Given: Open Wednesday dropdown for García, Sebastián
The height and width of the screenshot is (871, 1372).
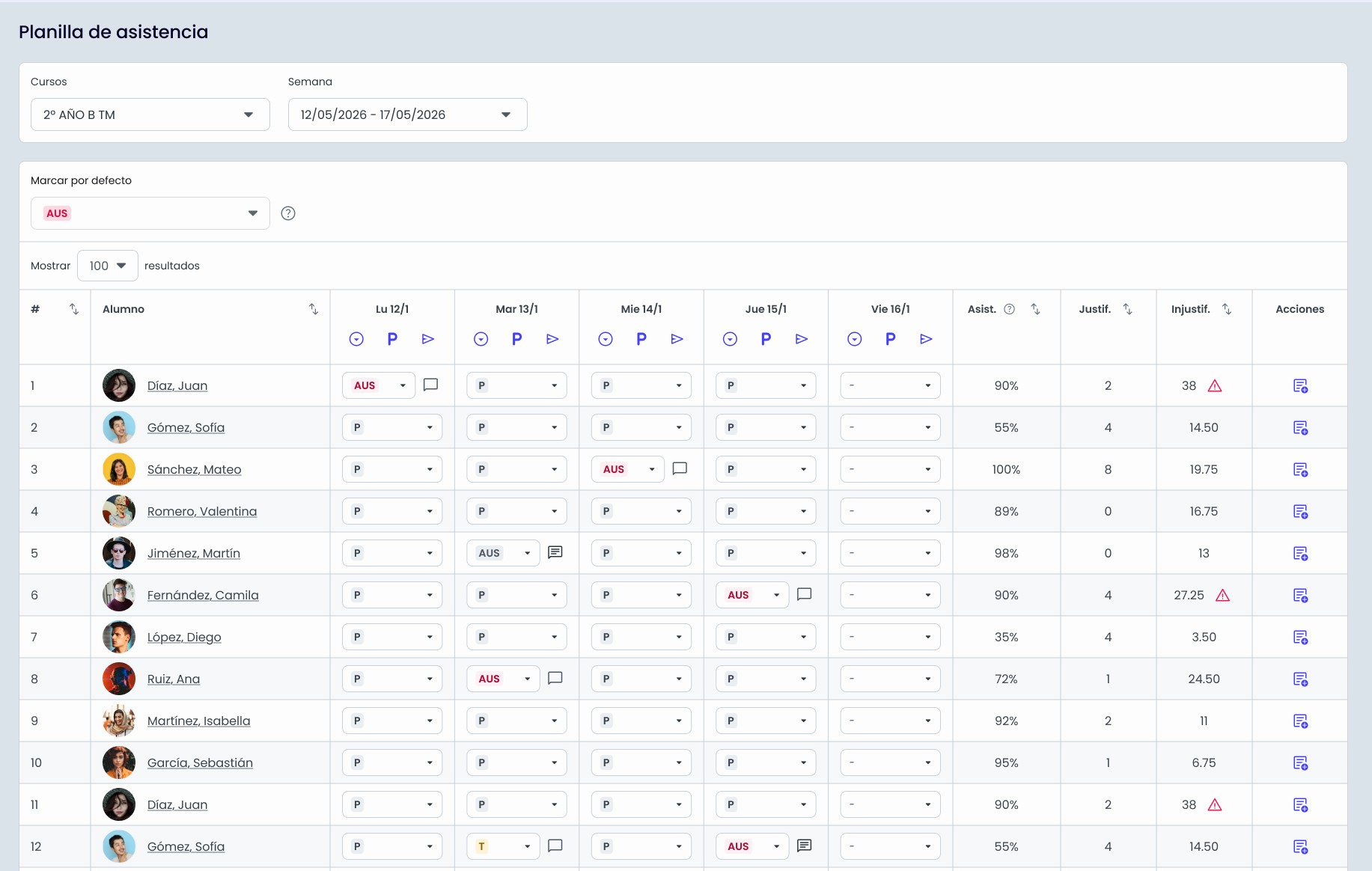Looking at the screenshot, I should pos(641,762).
